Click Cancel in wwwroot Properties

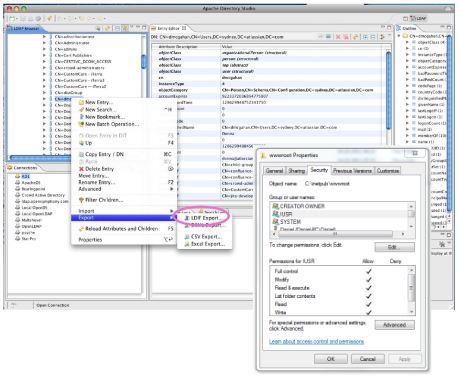click(x=368, y=359)
